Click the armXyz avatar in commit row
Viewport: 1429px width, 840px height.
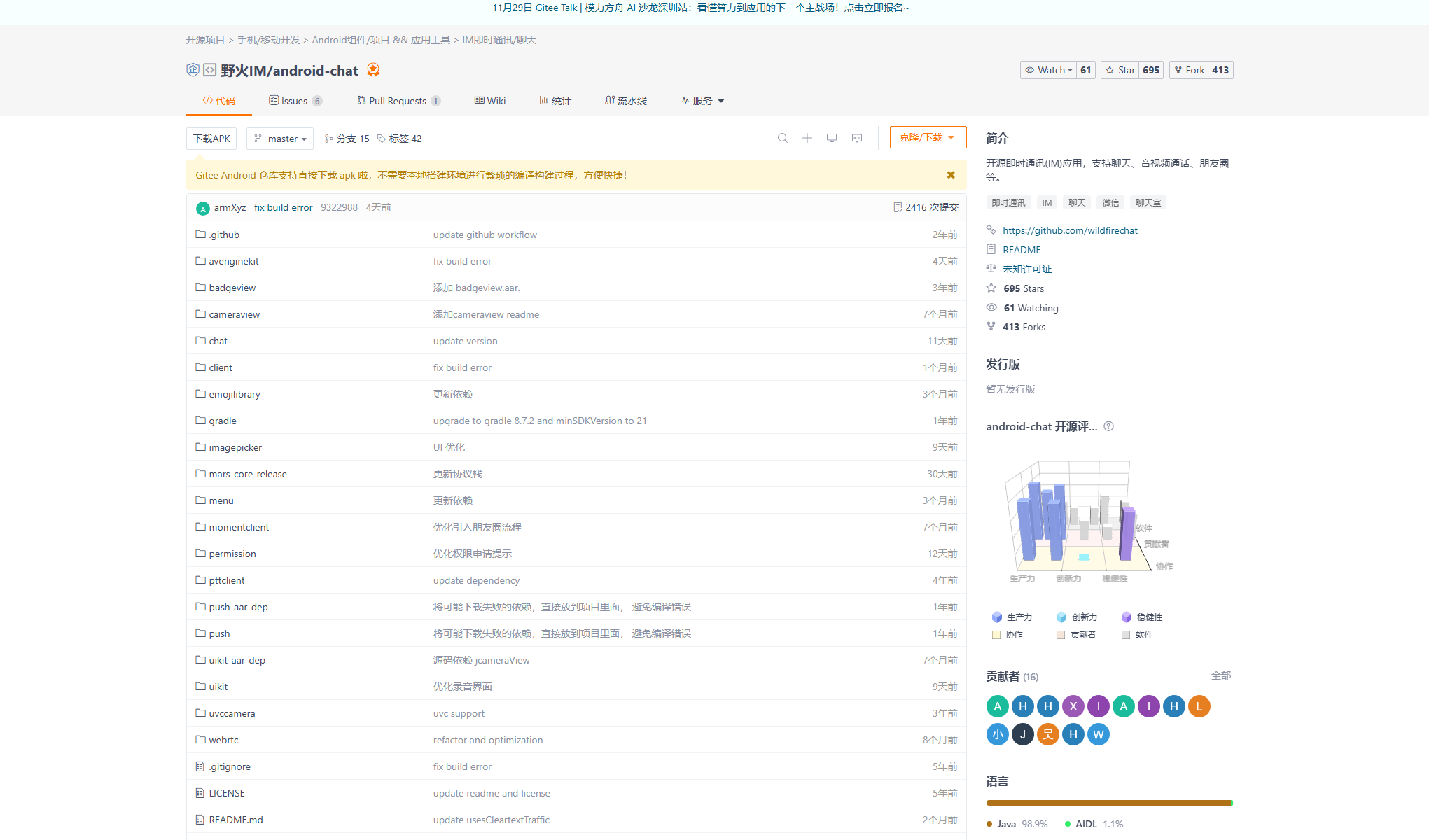(202, 208)
